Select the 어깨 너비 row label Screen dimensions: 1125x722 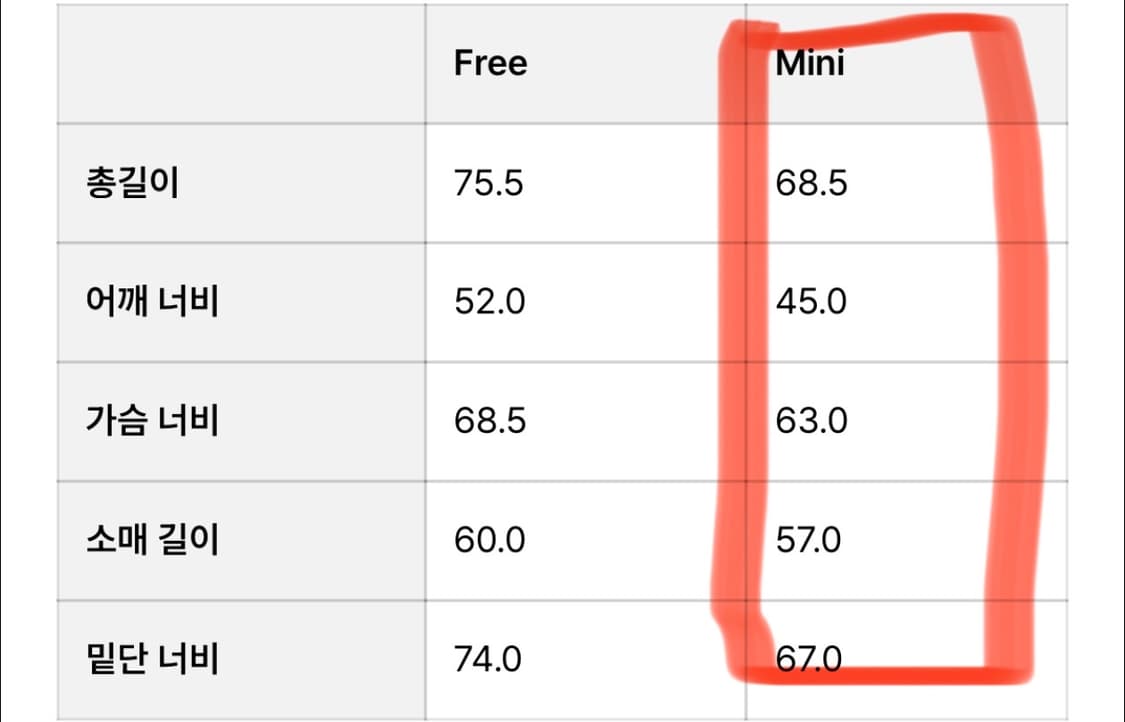[x=152, y=301]
